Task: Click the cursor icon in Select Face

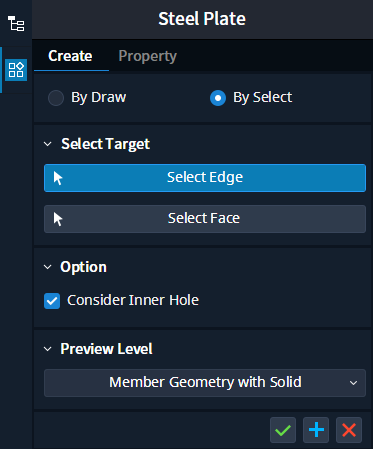Action: coord(58,219)
